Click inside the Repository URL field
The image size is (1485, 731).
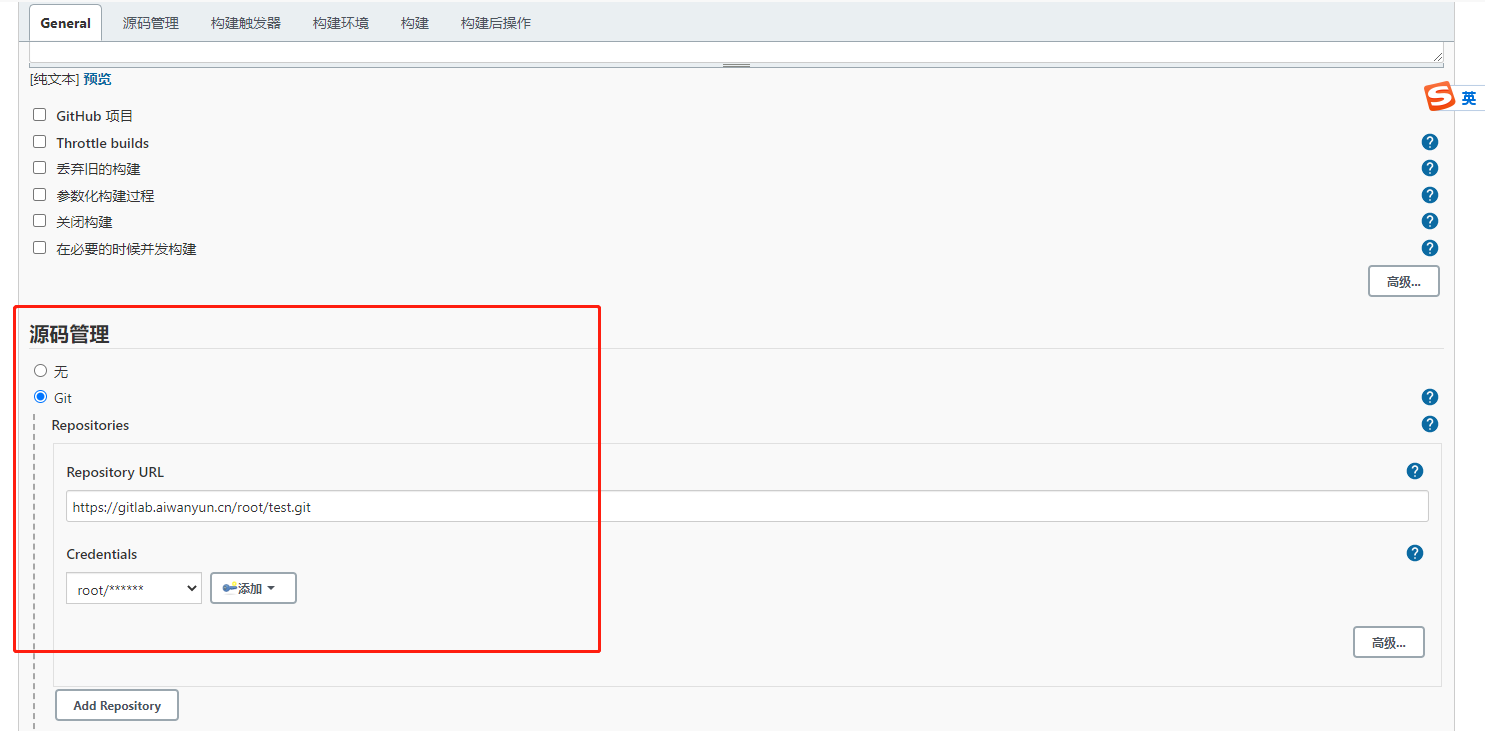click(x=746, y=506)
